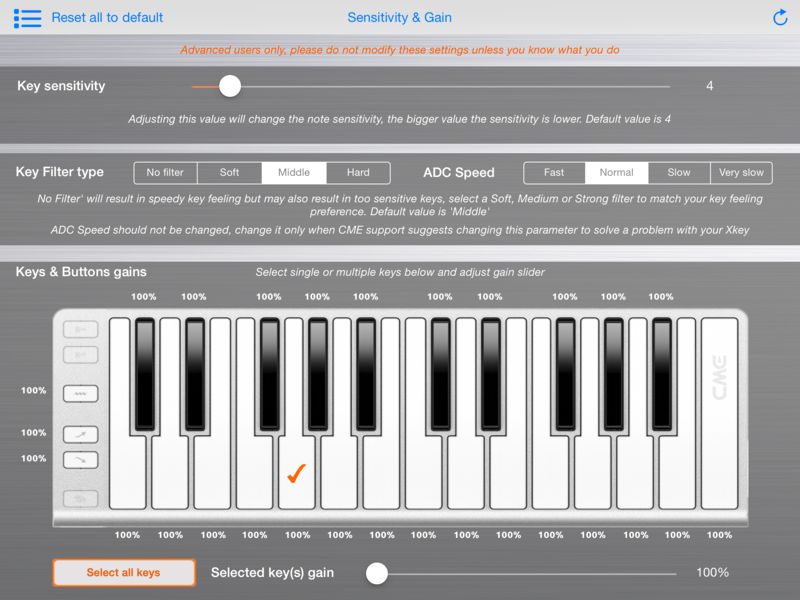Image resolution: width=800 pixels, height=600 pixels.
Task: Select the lowest F-sharp black key
Action: pos(269,374)
